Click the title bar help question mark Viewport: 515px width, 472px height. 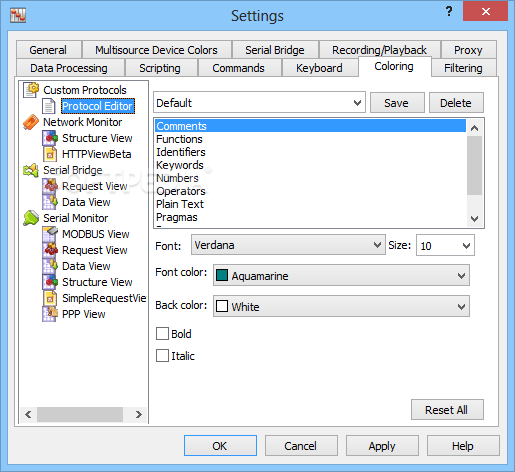(449, 12)
